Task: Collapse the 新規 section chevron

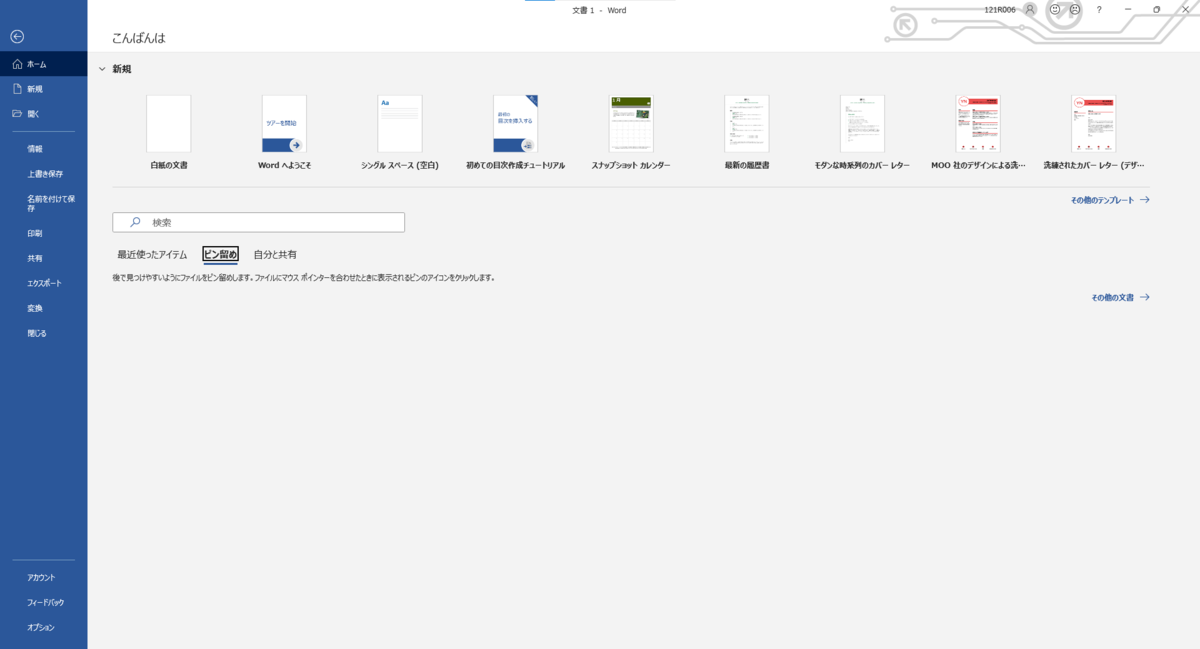Action: [102, 69]
